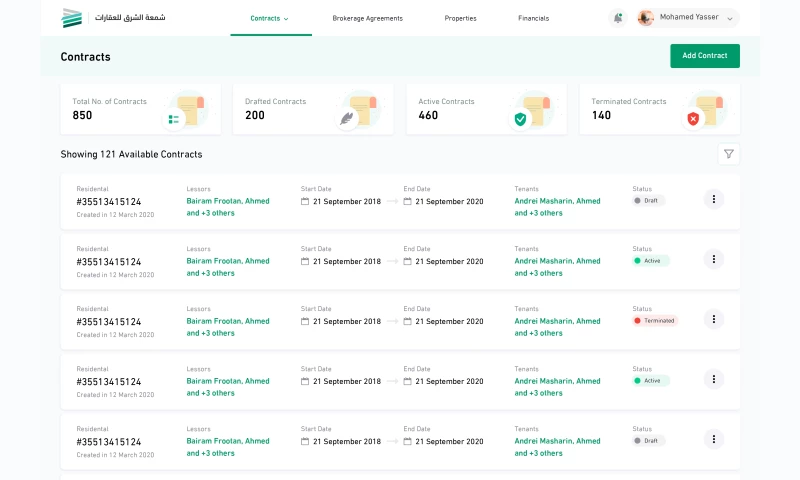
Task: Click the Active status badge in second row
Action: tap(651, 261)
